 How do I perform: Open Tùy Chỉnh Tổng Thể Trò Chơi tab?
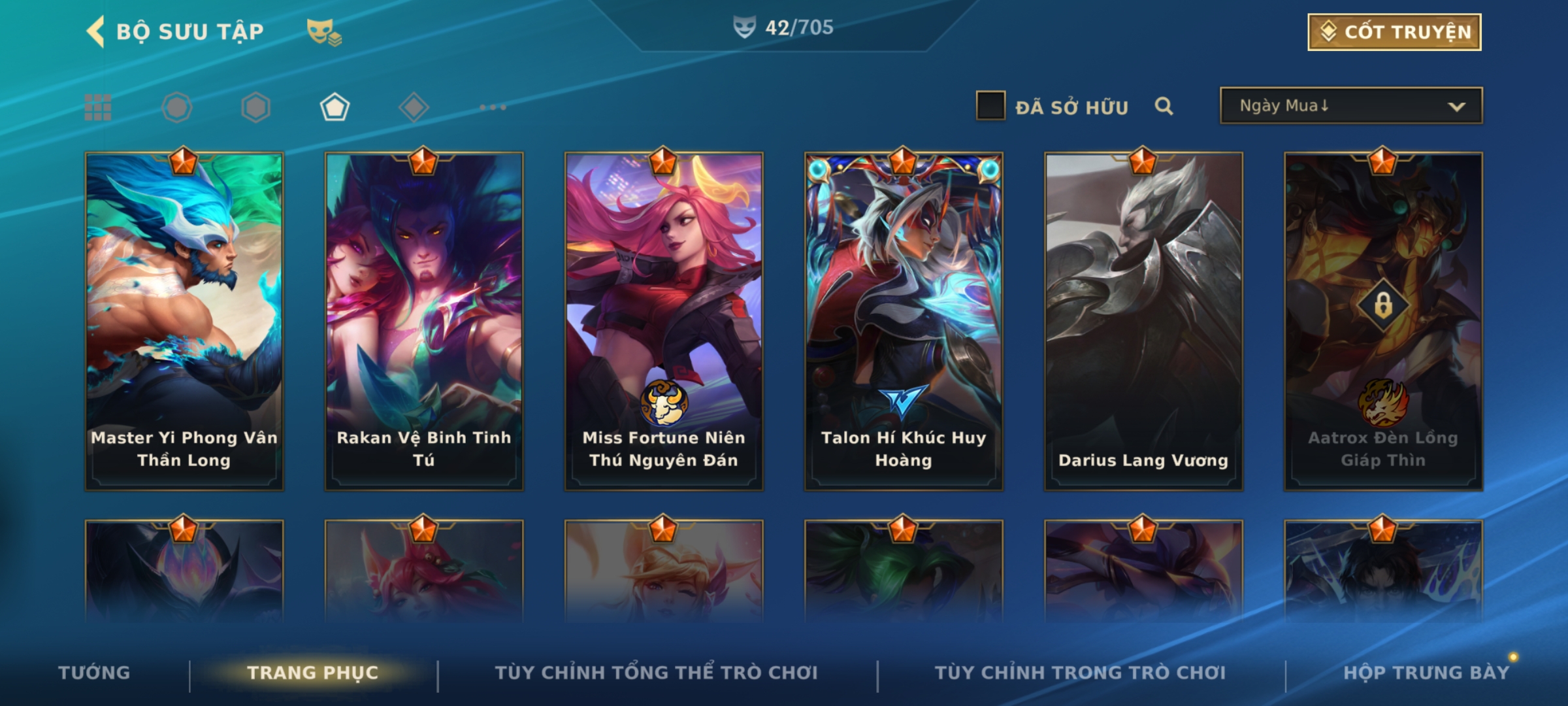coord(657,673)
